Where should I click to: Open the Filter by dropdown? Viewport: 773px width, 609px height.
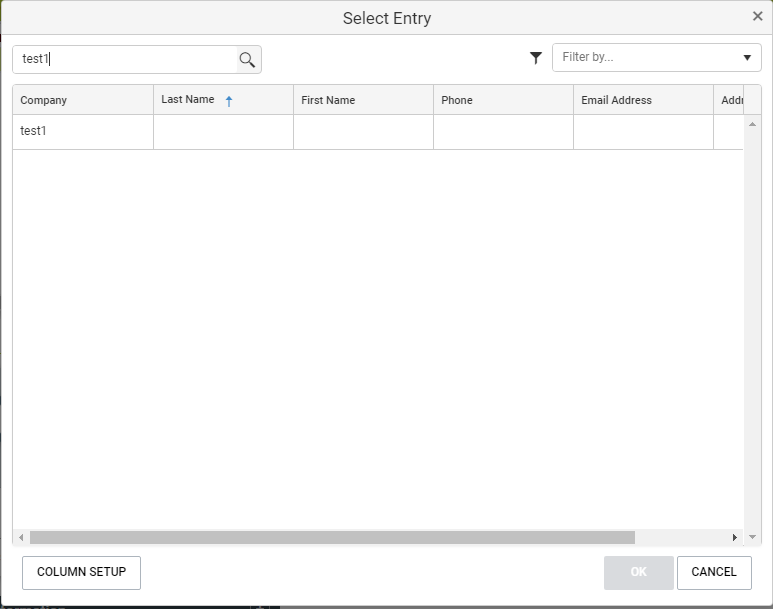click(647, 58)
